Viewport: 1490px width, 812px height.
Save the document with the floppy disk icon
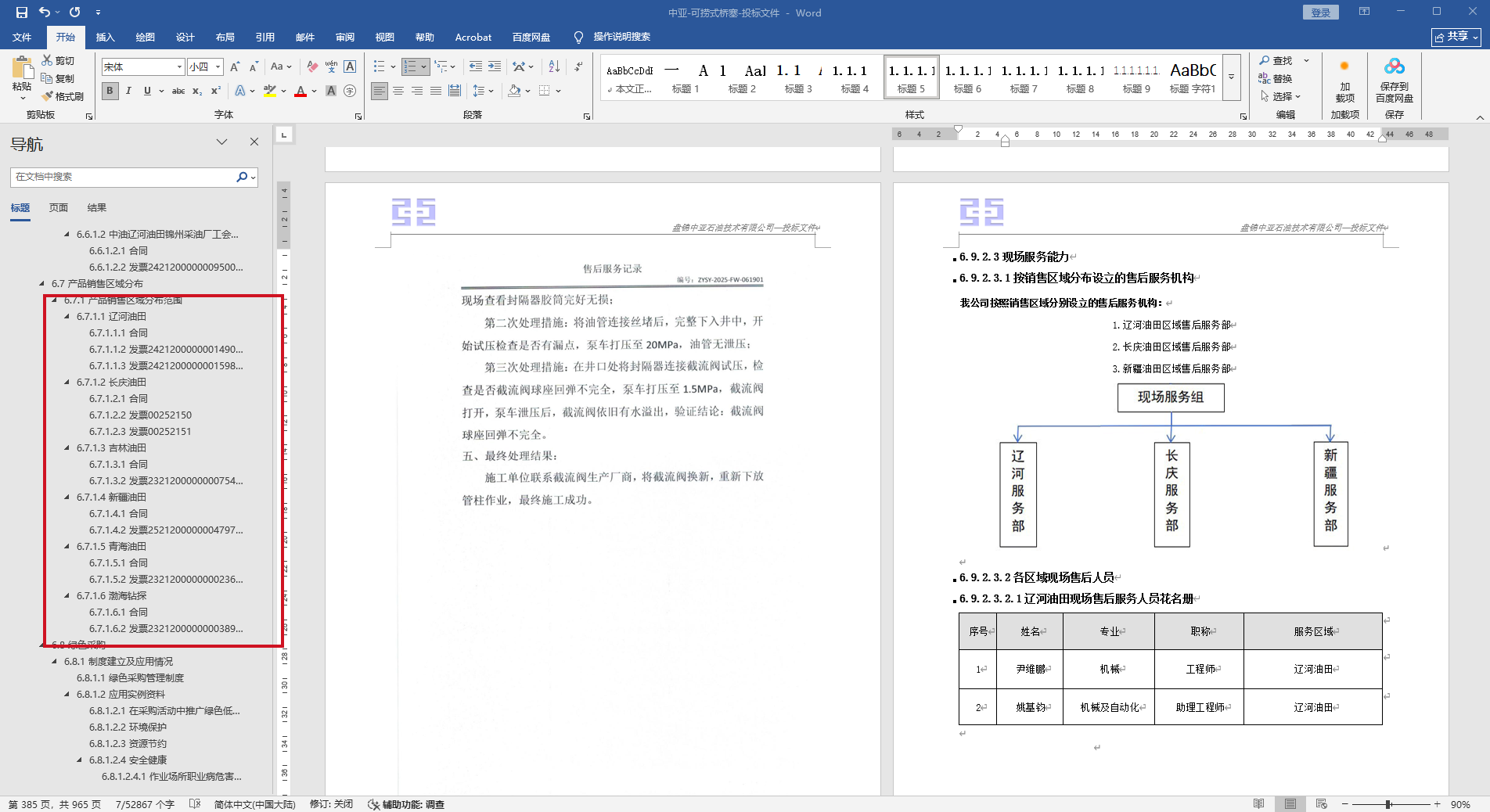[x=21, y=13]
